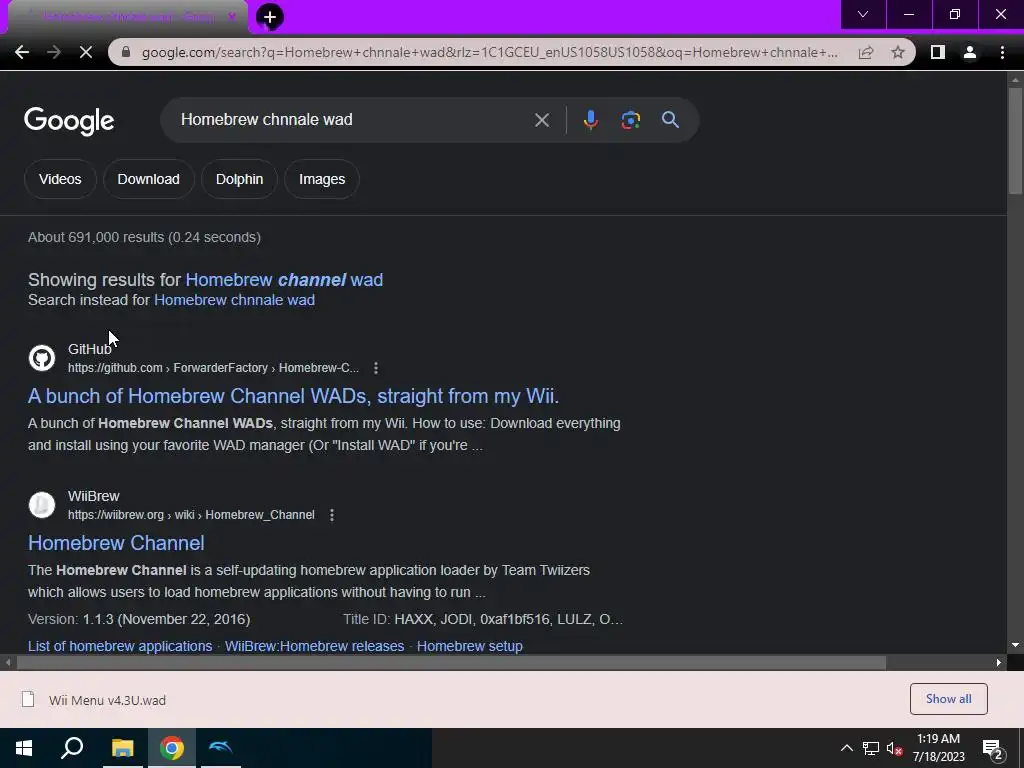1024x768 pixels.
Task: Open the Chrome three-dot menu
Action: [1002, 52]
